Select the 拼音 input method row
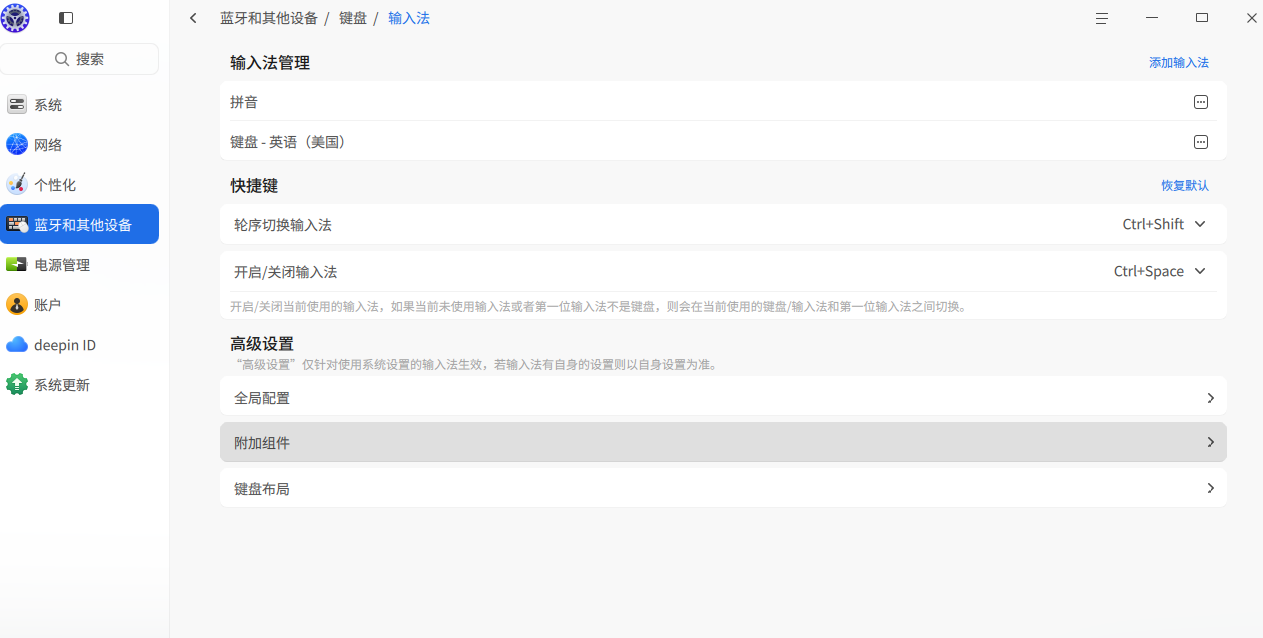The height and width of the screenshot is (638, 1263). pos(723,102)
